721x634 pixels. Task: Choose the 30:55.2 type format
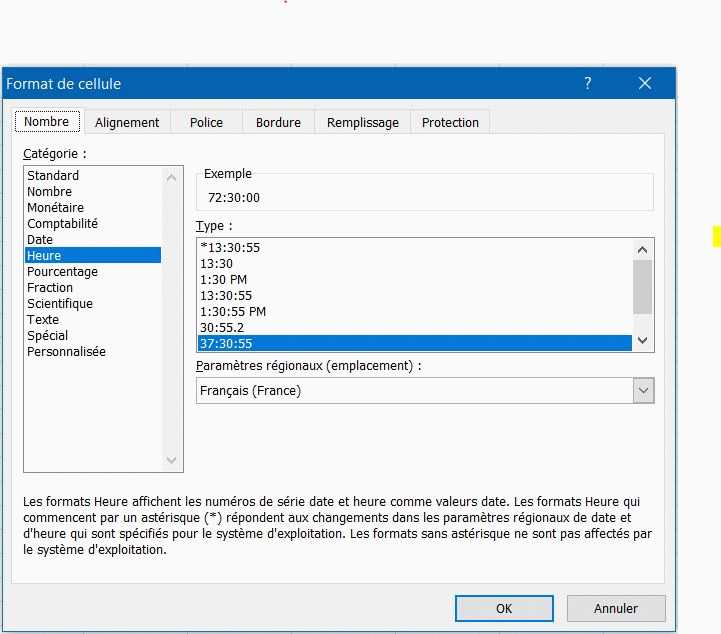222,327
